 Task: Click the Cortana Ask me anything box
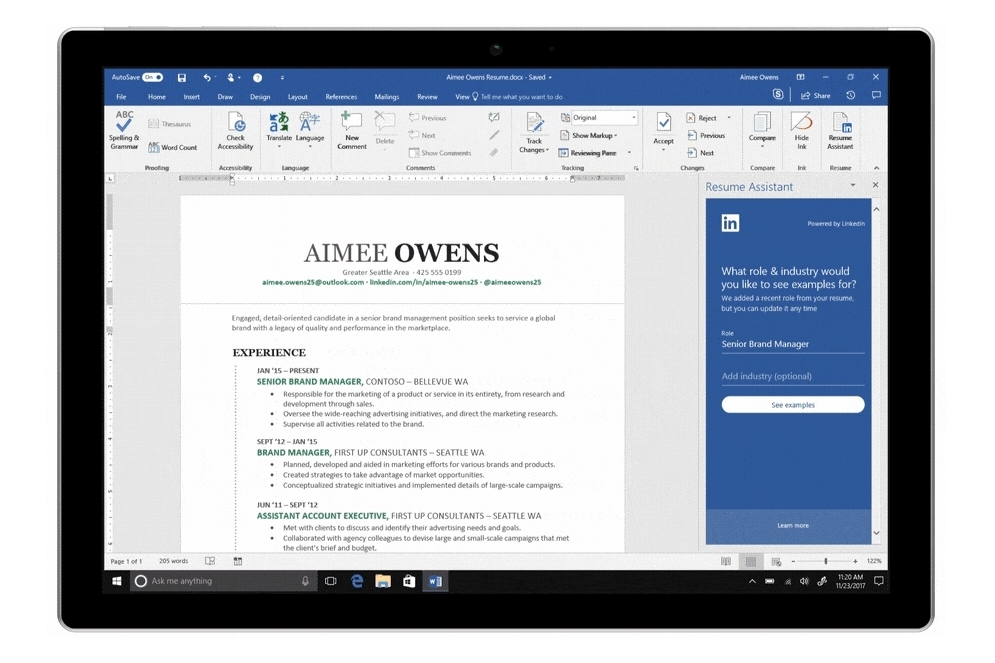223,581
